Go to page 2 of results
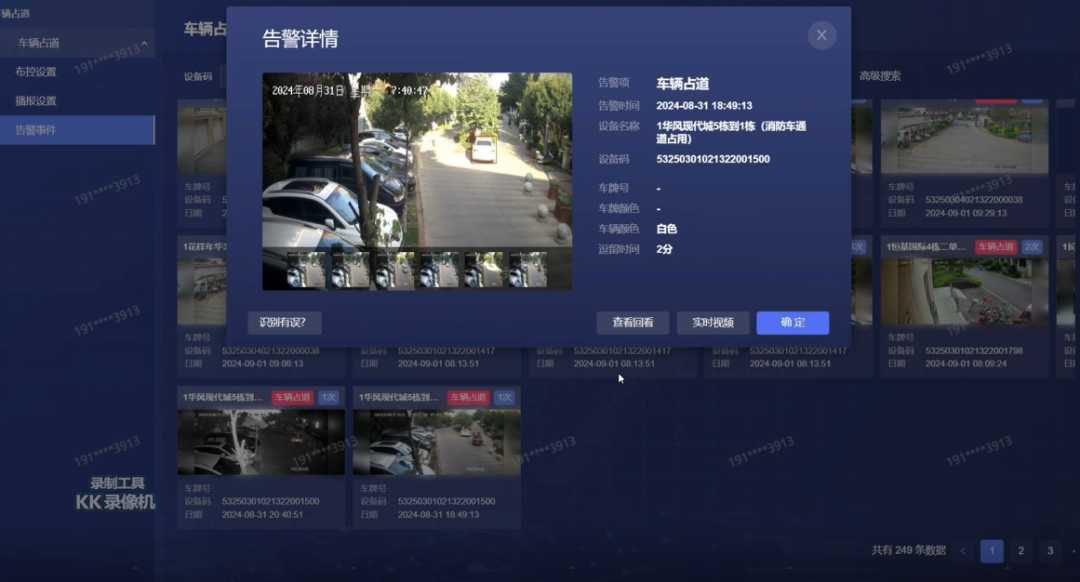The width and height of the screenshot is (1080, 582). (1020, 550)
